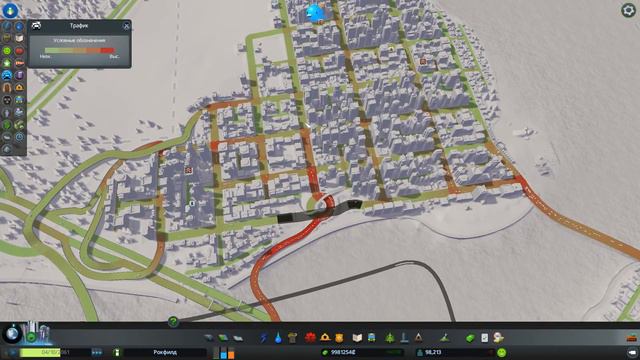640x360 pixels.
Task: Open the Districts tool menu
Action: 238,338
